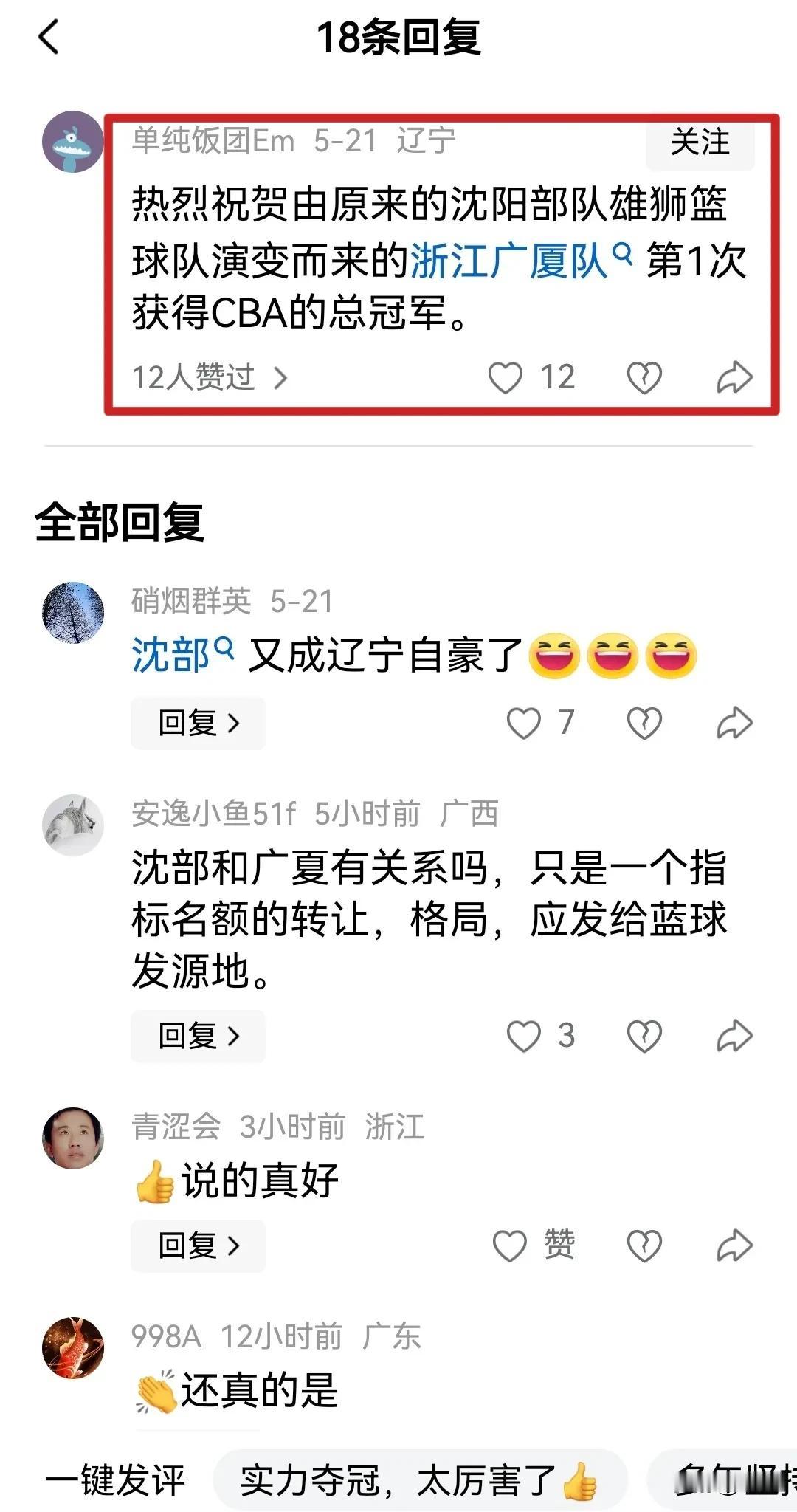
Task: Open 单纯饭团Em's profile avatar
Action: coord(73,142)
